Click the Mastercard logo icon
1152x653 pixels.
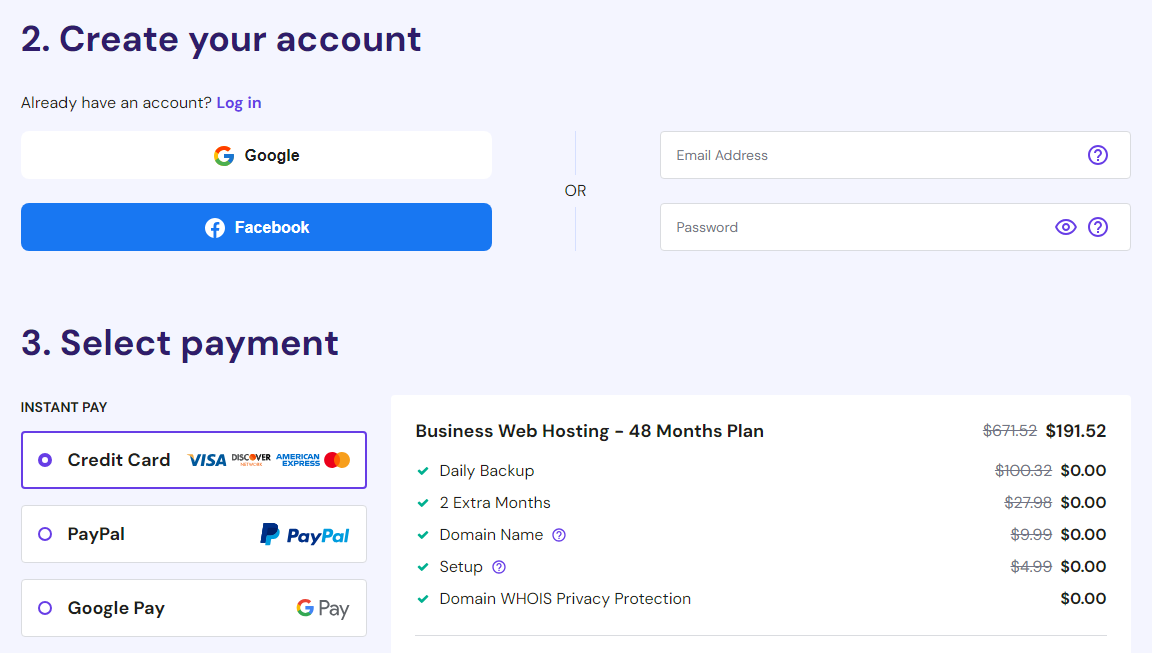pyautogui.click(x=337, y=460)
